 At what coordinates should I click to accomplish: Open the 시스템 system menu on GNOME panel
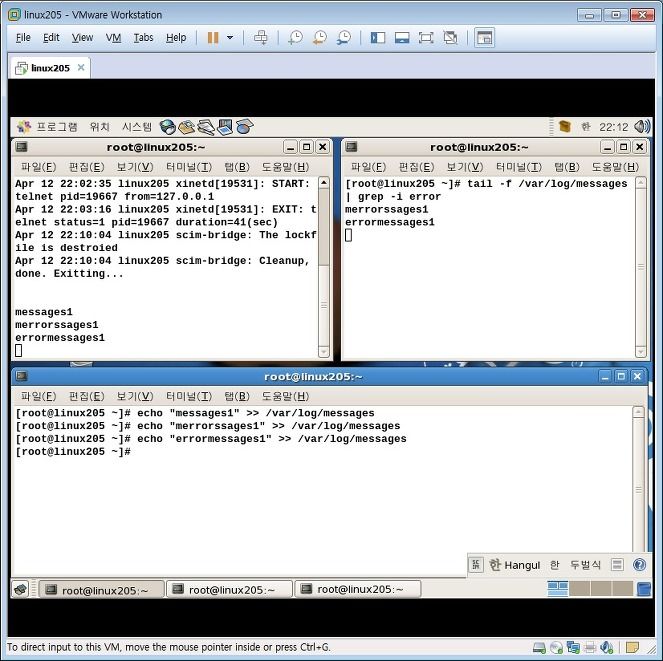pyautogui.click(x=137, y=126)
